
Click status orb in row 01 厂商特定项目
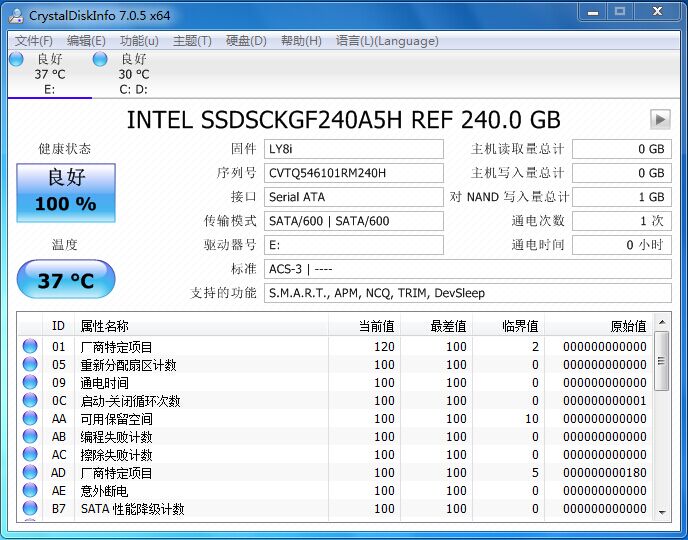[x=30, y=346]
